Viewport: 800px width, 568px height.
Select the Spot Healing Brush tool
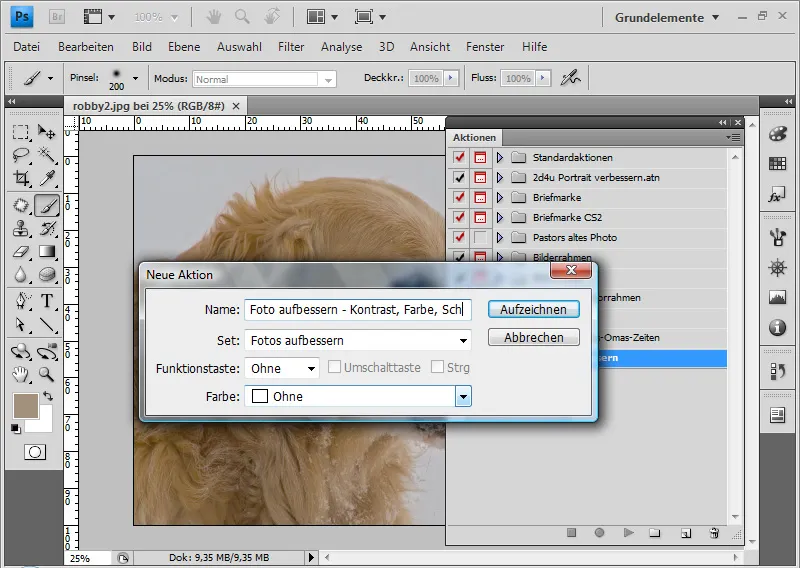[20, 206]
